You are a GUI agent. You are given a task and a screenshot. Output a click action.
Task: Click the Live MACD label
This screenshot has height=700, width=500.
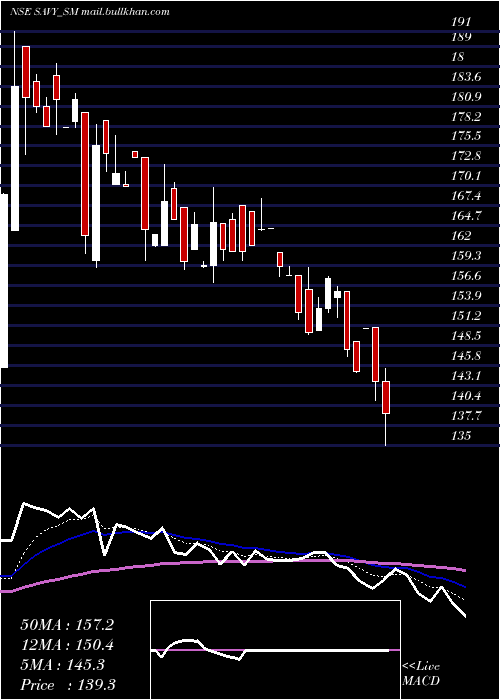point(421,673)
